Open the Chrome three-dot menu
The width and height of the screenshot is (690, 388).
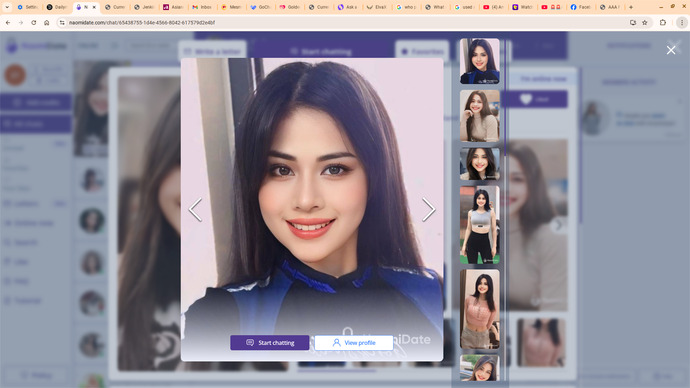(x=682, y=22)
